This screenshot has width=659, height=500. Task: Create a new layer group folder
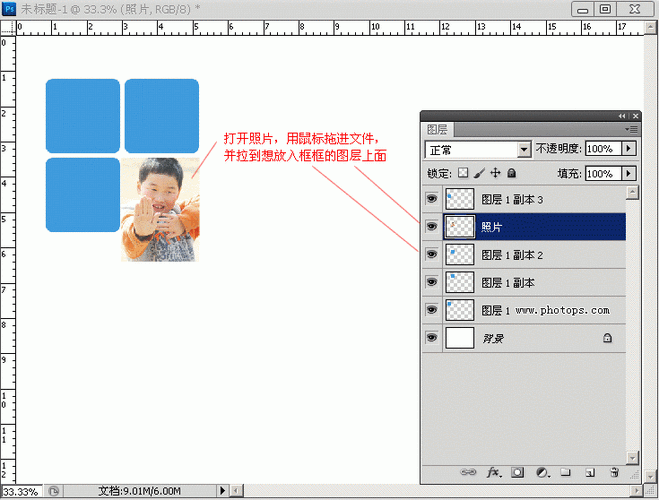[566, 471]
